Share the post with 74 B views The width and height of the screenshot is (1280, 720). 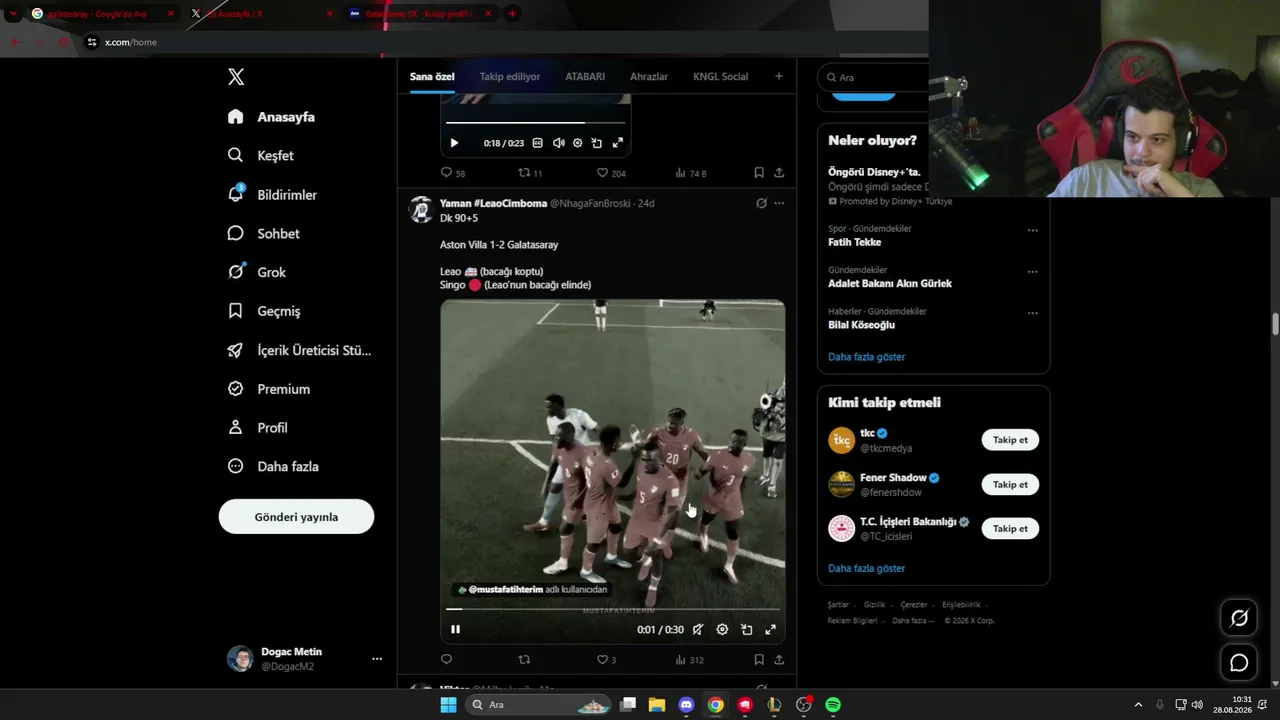(x=779, y=173)
